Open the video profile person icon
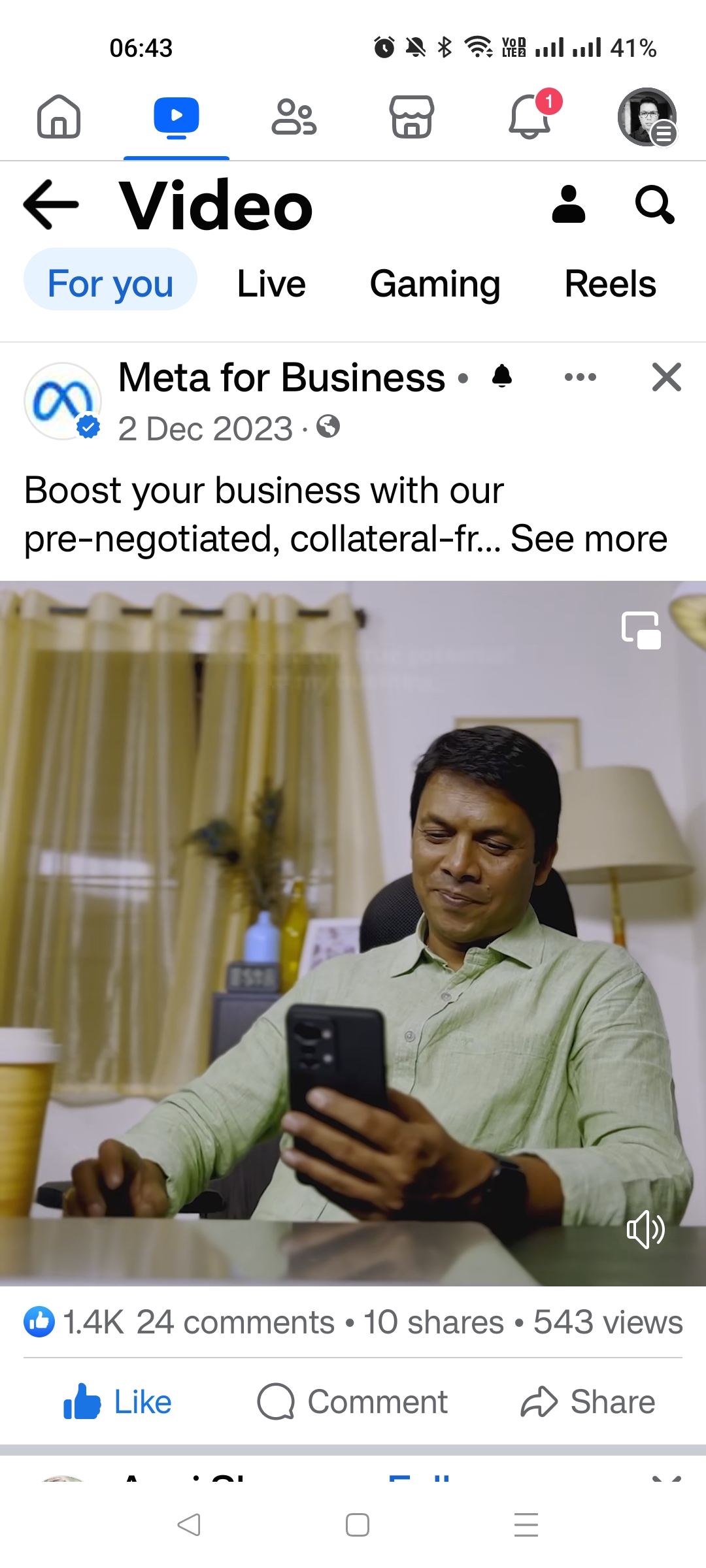This screenshot has height=1568, width=706. [x=568, y=204]
